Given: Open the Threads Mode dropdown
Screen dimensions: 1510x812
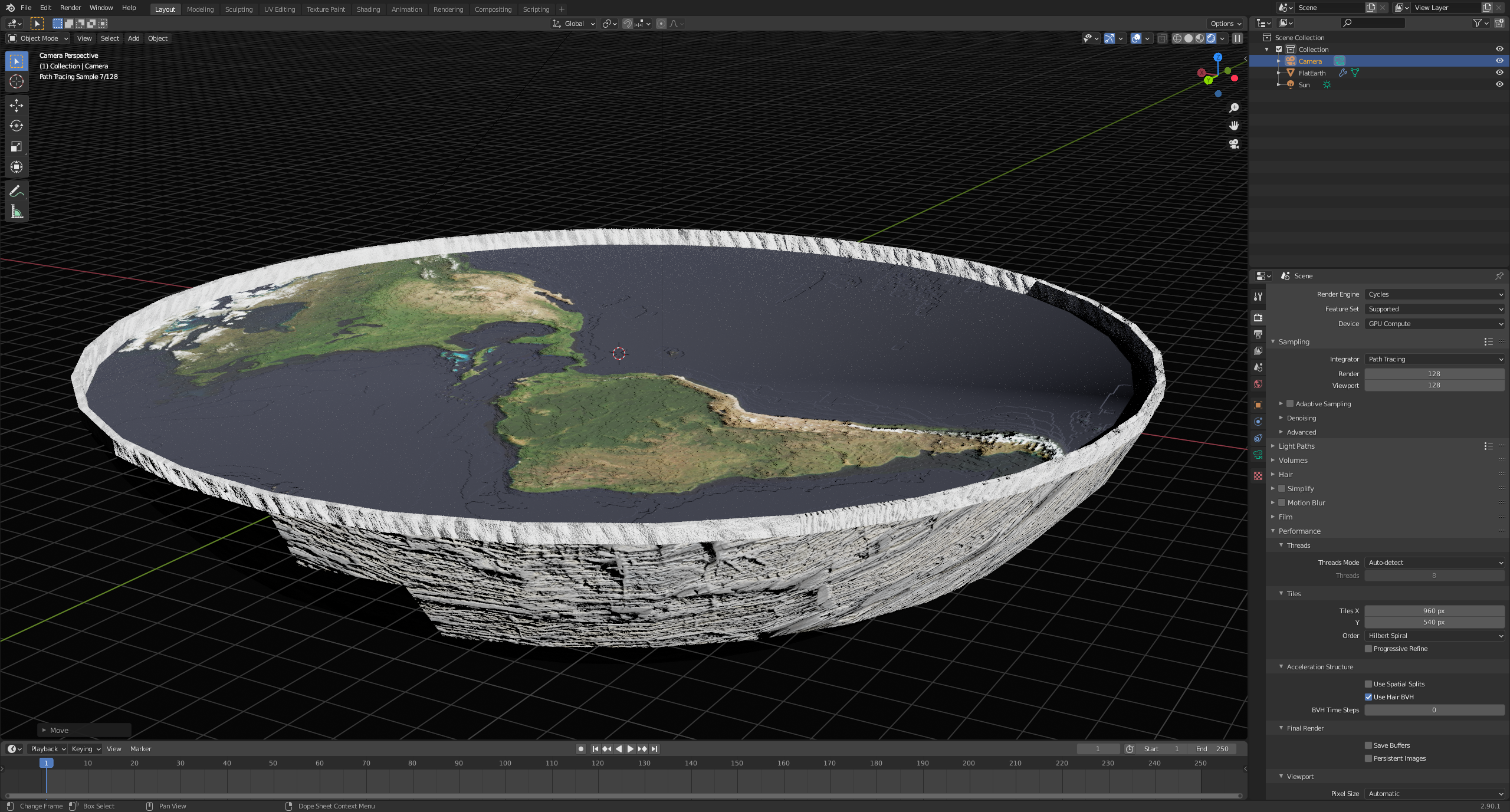Looking at the screenshot, I should pos(1434,562).
